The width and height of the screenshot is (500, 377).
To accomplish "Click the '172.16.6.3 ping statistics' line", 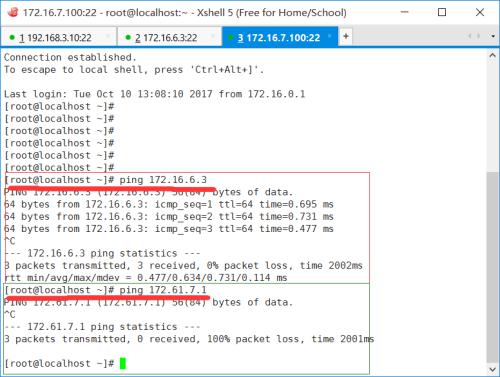I will [102, 253].
